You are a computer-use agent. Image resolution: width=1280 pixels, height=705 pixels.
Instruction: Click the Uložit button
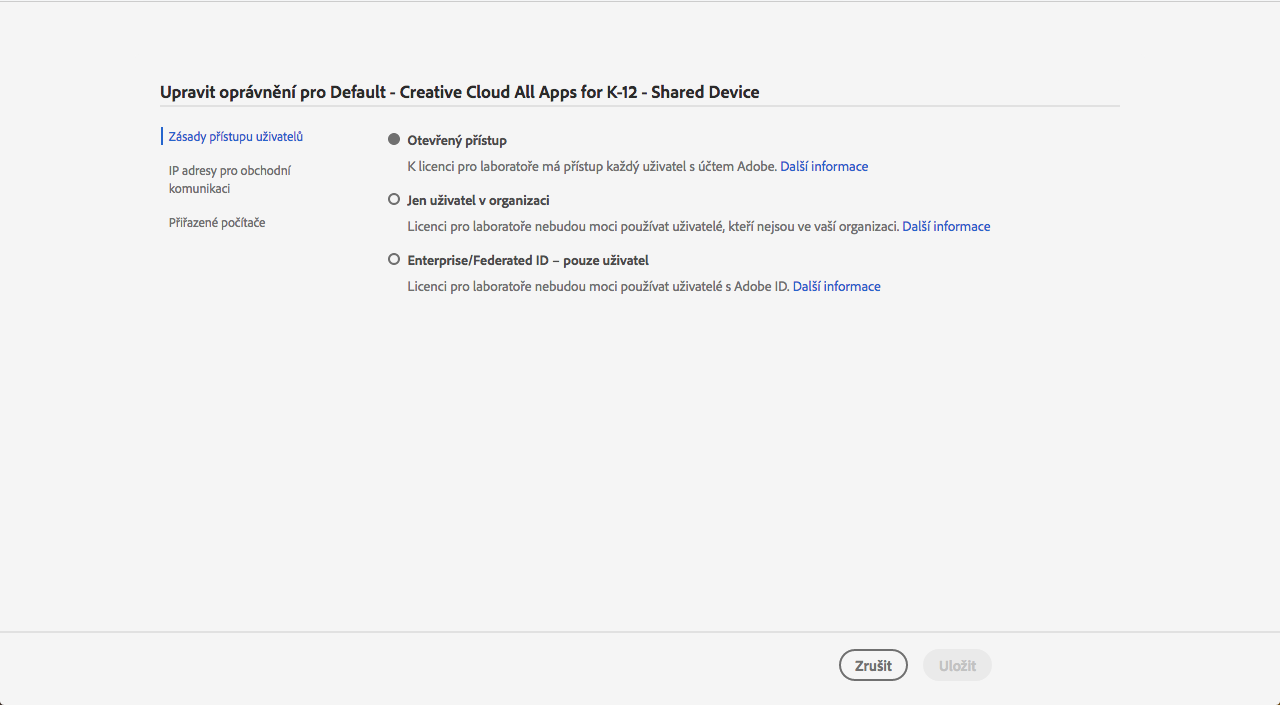(x=957, y=665)
